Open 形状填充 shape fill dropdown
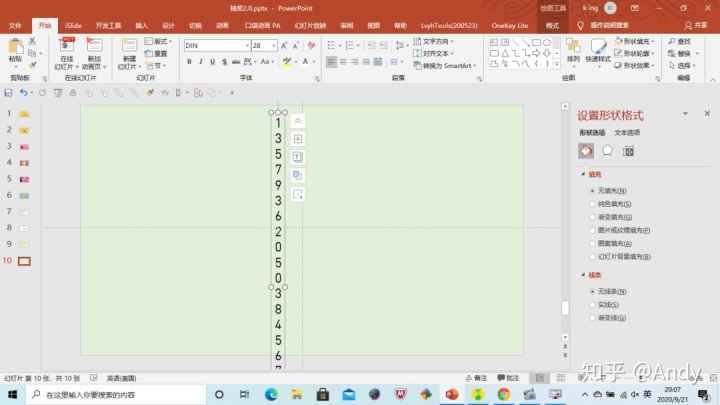Image resolution: width=720 pixels, height=405 pixels. [634, 41]
